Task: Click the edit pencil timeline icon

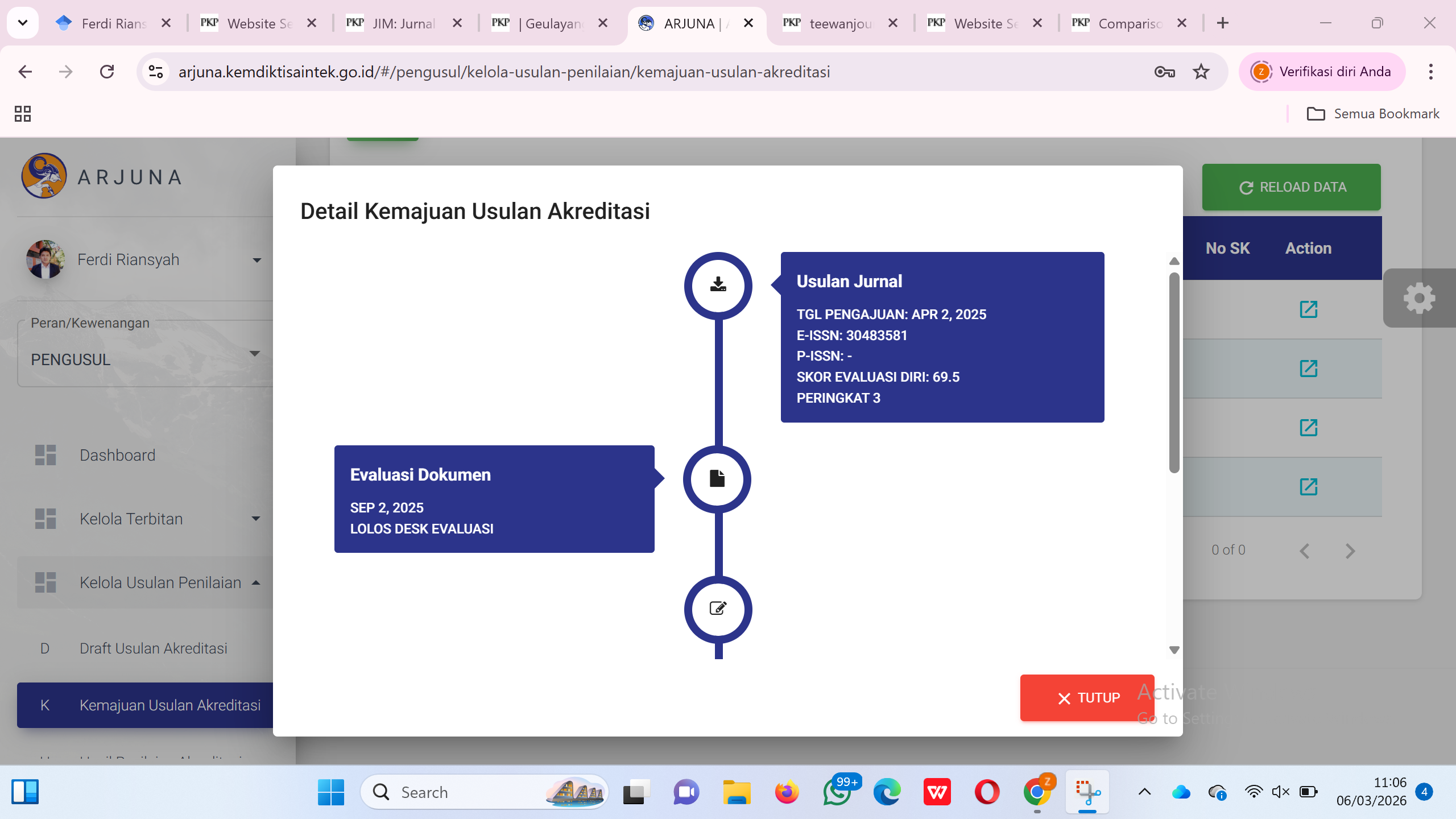Action: pos(718,609)
